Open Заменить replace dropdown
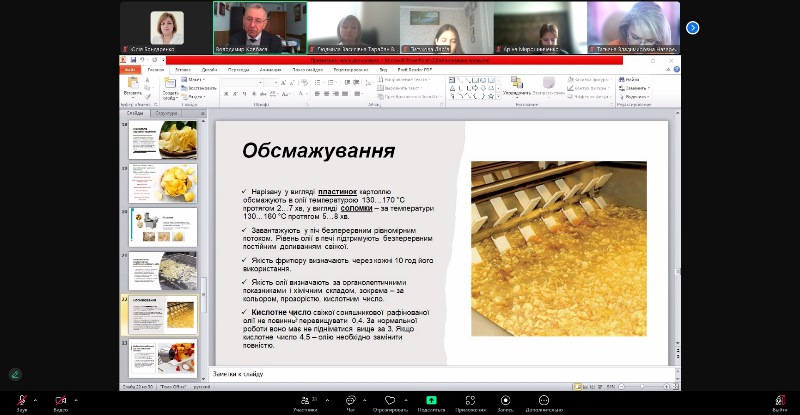This screenshot has width=800, height=415. click(634, 88)
